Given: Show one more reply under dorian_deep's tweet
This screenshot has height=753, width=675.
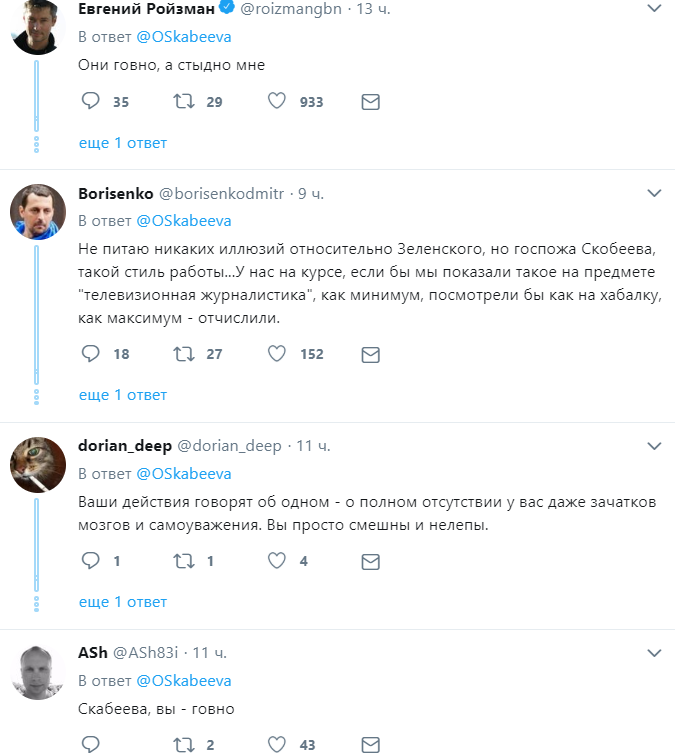Looking at the screenshot, I should [123, 602].
